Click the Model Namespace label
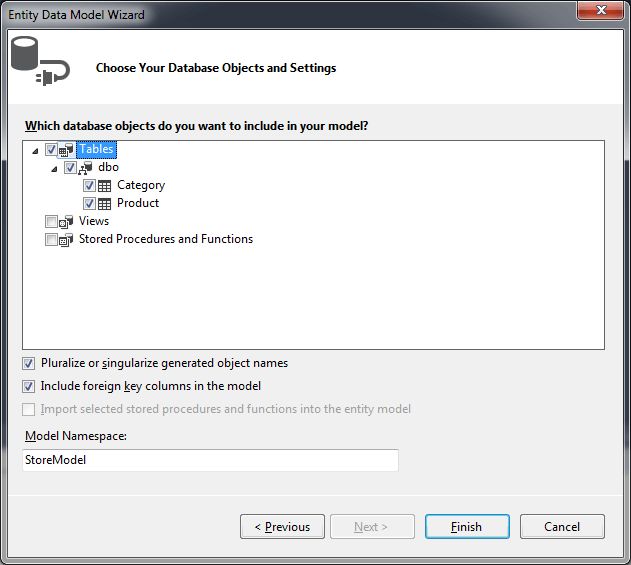This screenshot has height=565, width=631. click(76, 436)
